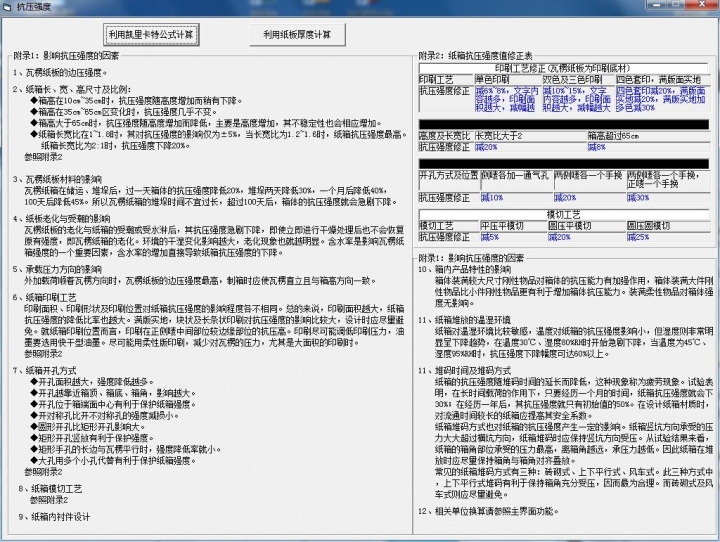The height and width of the screenshot is (542, 720).
Task: Click blue cell '四色套印减20%，满版面实地减20%'
Action: 661,99
